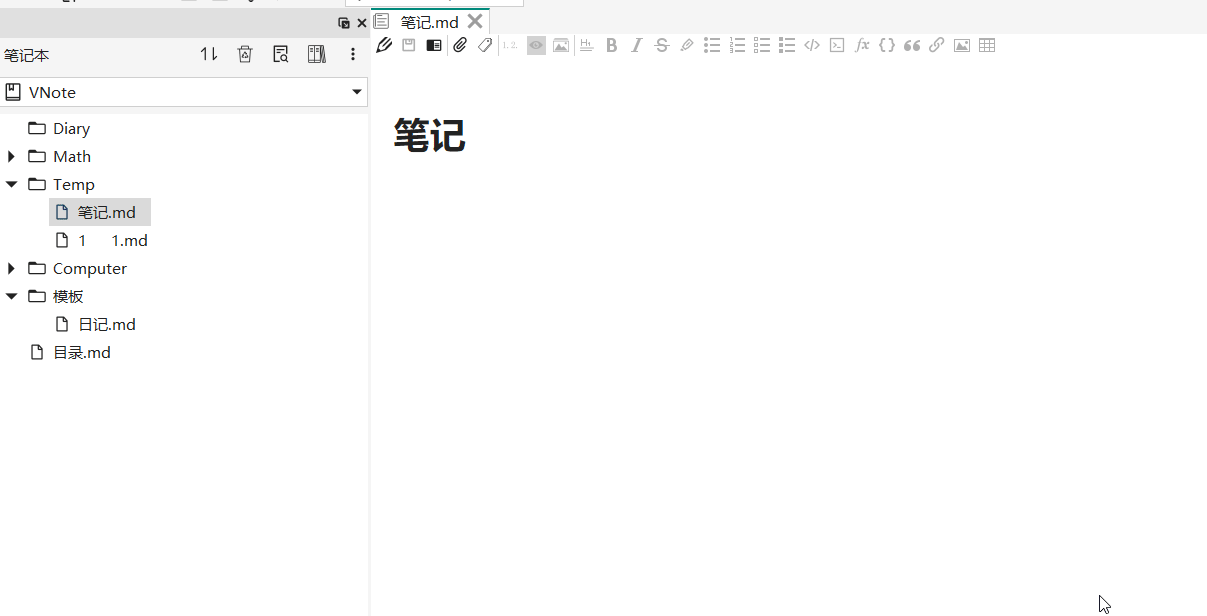Close the 笔记.md tab
This screenshot has width=1207, height=616.
tap(475, 21)
